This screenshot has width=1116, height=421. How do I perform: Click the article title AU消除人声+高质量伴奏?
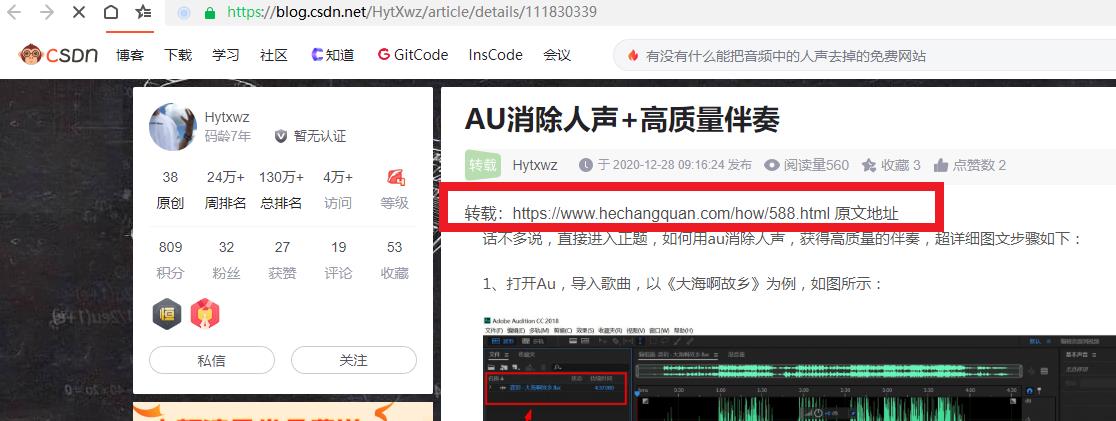pyautogui.click(x=622, y=119)
